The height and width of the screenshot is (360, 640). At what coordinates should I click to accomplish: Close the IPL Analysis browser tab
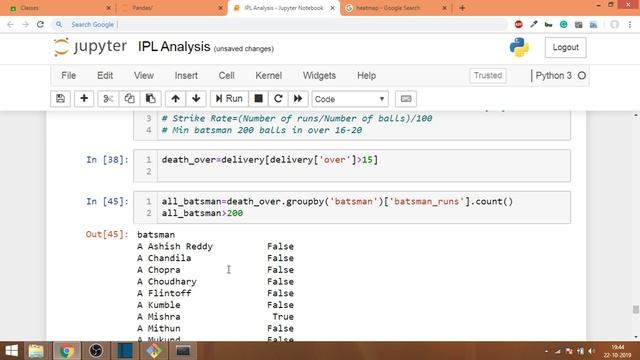point(333,8)
